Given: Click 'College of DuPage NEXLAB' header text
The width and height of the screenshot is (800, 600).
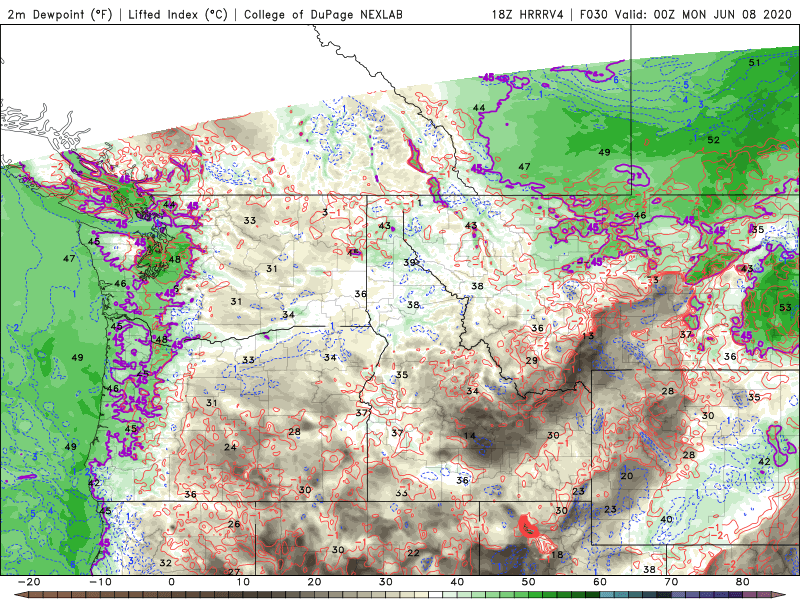Looking at the screenshot, I should (323, 15).
